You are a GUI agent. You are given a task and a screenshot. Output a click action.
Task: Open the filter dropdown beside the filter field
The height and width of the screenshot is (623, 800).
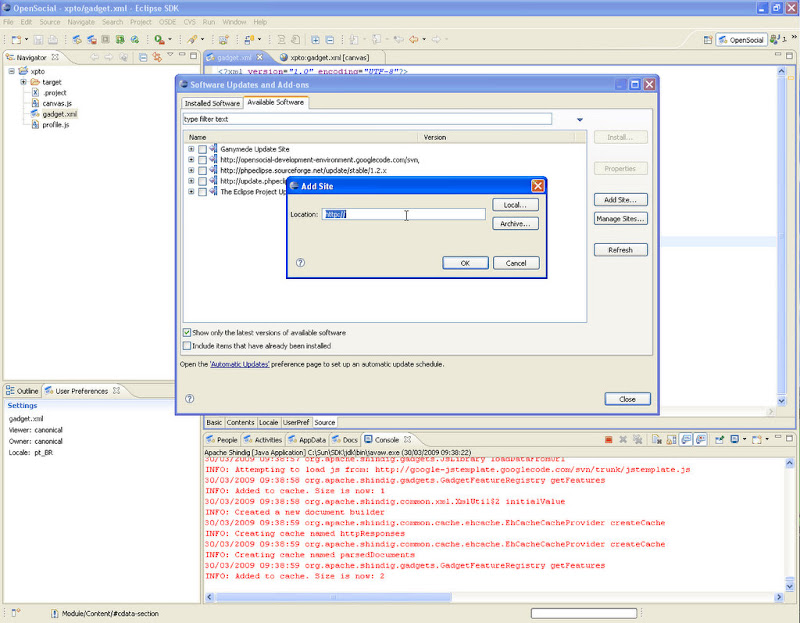578,118
